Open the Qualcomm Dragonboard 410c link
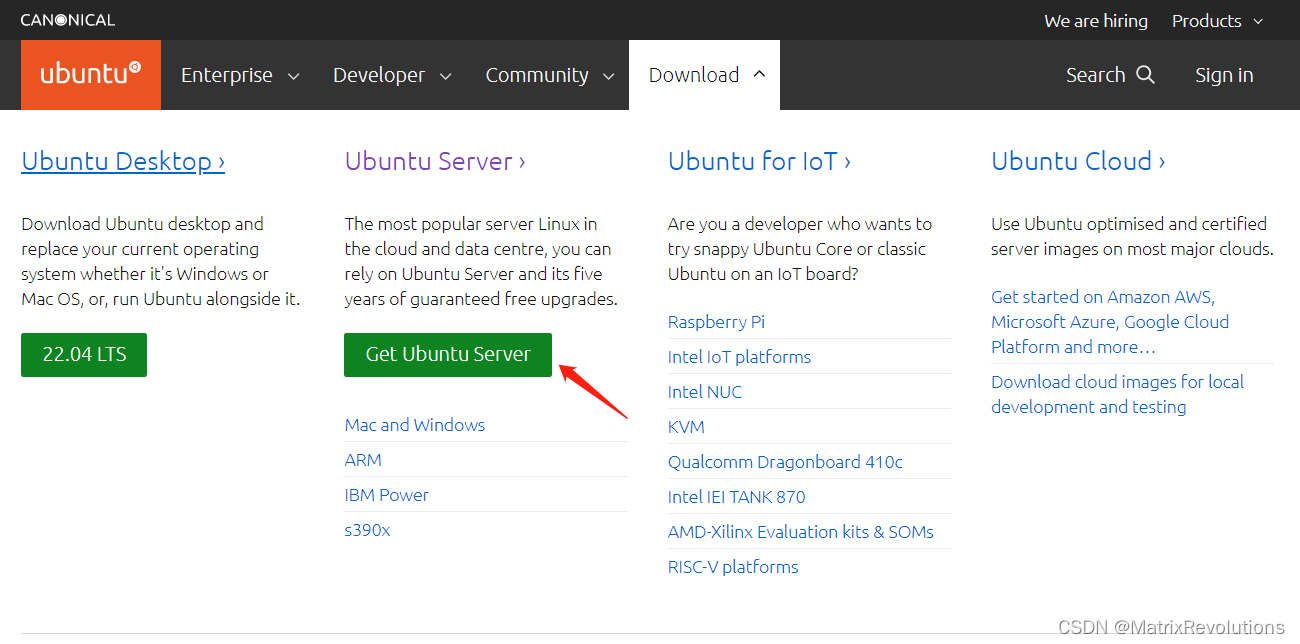1300x644 pixels. (785, 462)
